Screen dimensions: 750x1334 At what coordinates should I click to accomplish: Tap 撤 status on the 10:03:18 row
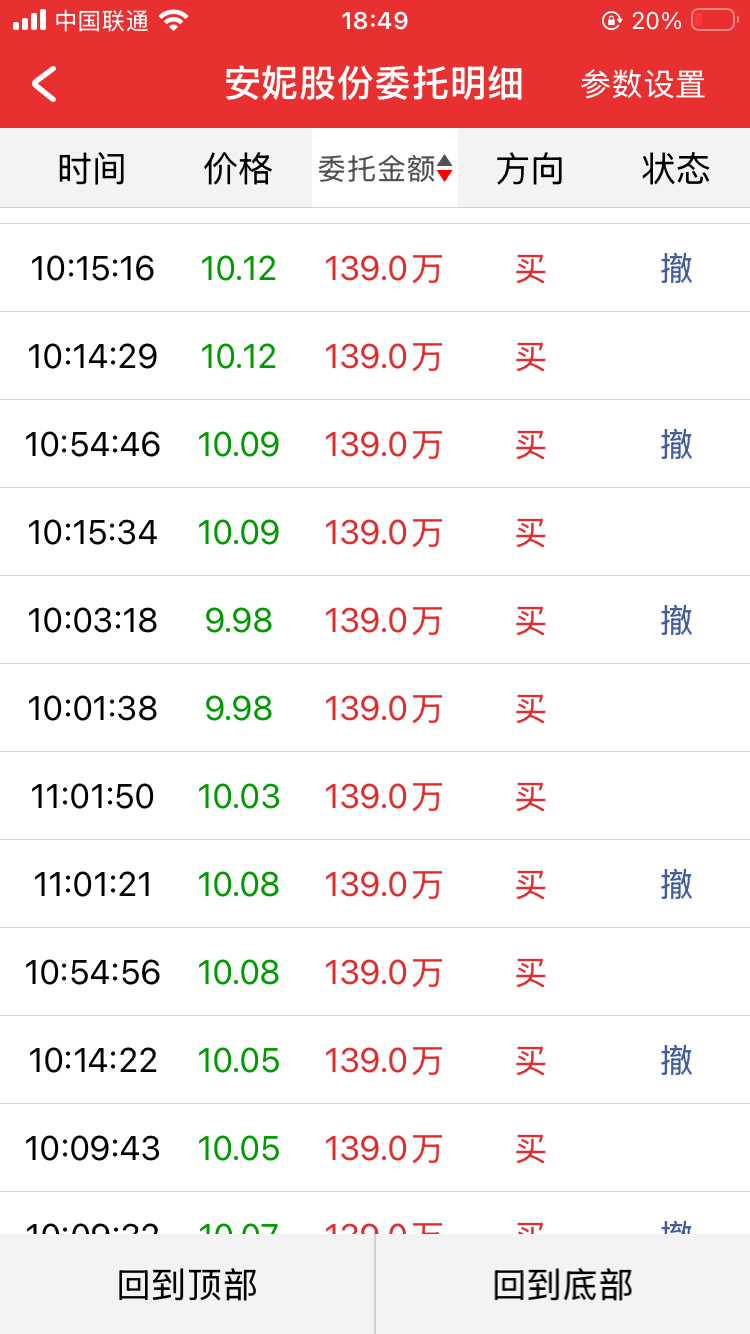tap(676, 620)
